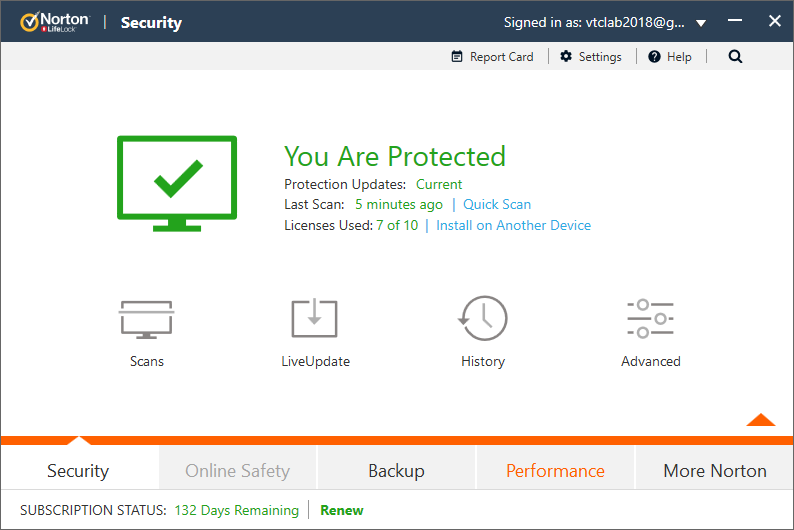Open the More Norton tab
The height and width of the screenshot is (530, 794).
click(715, 470)
